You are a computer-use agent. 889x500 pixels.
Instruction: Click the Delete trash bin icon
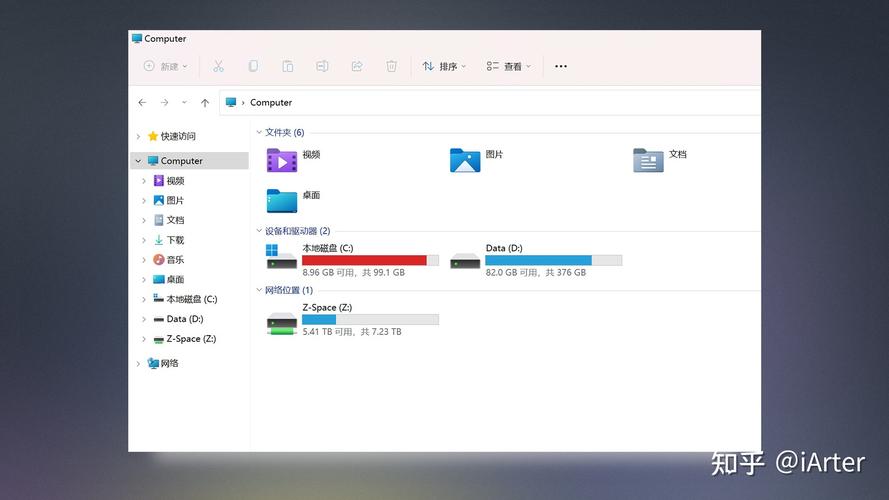coord(391,66)
